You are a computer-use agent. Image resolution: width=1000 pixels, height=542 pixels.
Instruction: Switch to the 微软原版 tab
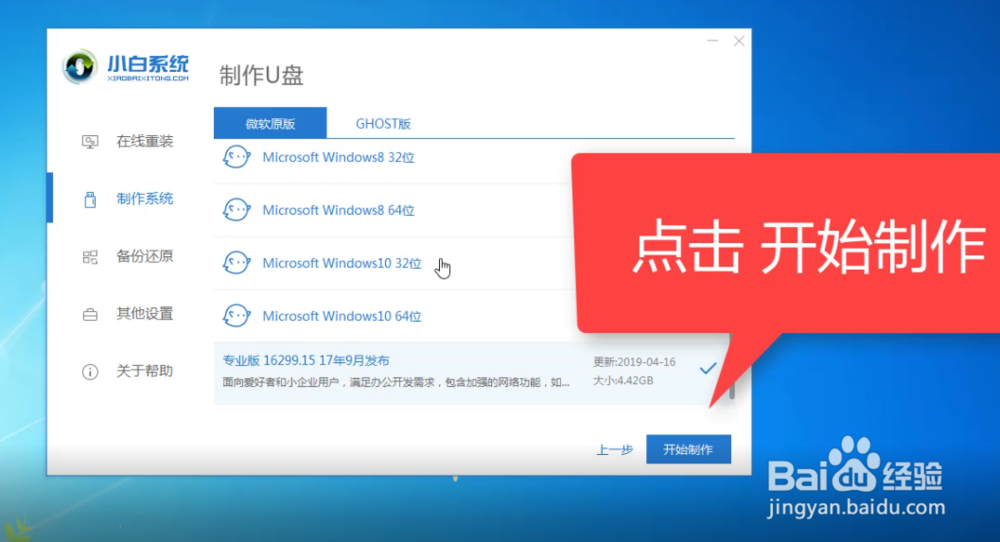270,123
